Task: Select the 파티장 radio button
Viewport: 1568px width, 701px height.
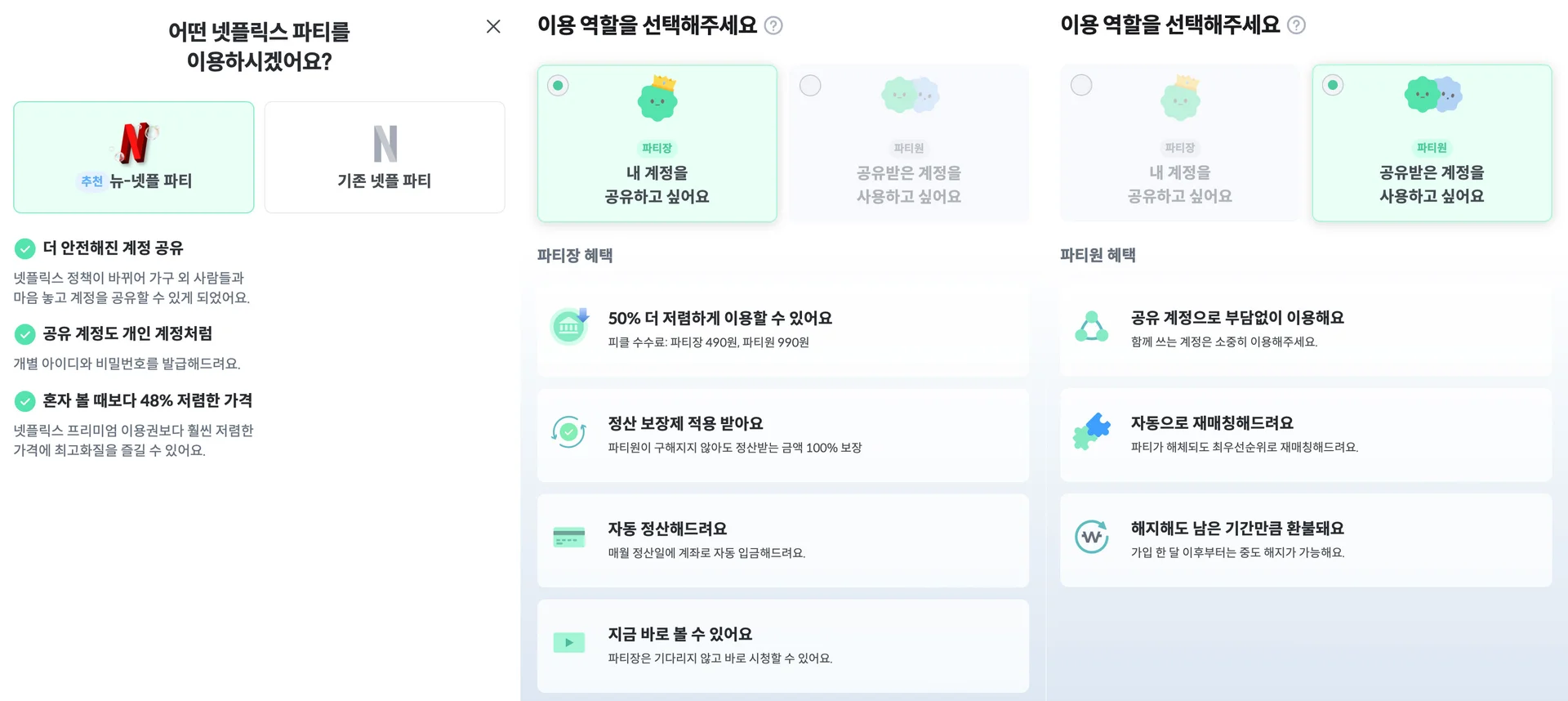Action: [x=557, y=85]
